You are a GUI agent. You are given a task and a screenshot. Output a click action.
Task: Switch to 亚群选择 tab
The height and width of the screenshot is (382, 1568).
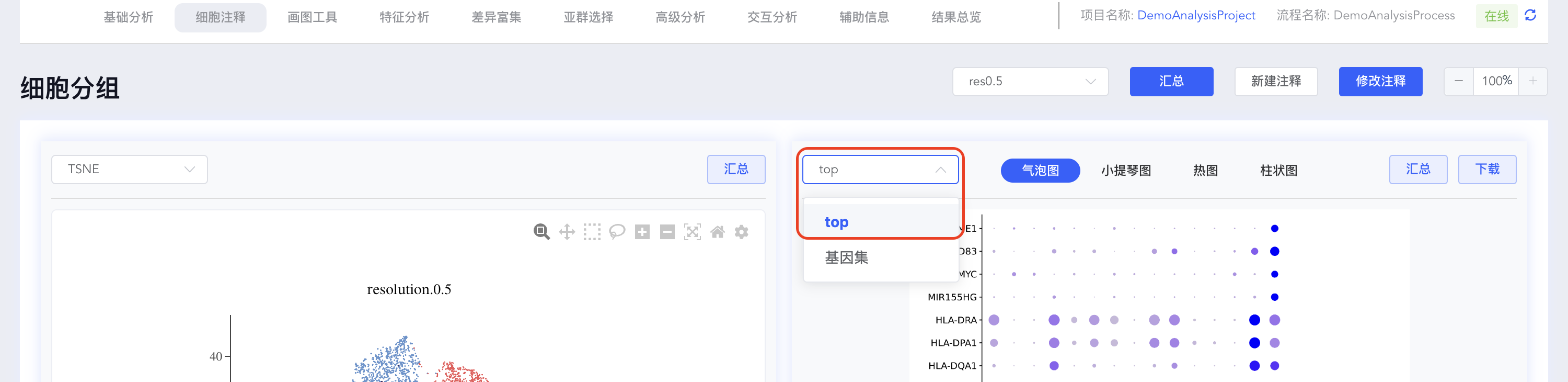click(x=588, y=17)
